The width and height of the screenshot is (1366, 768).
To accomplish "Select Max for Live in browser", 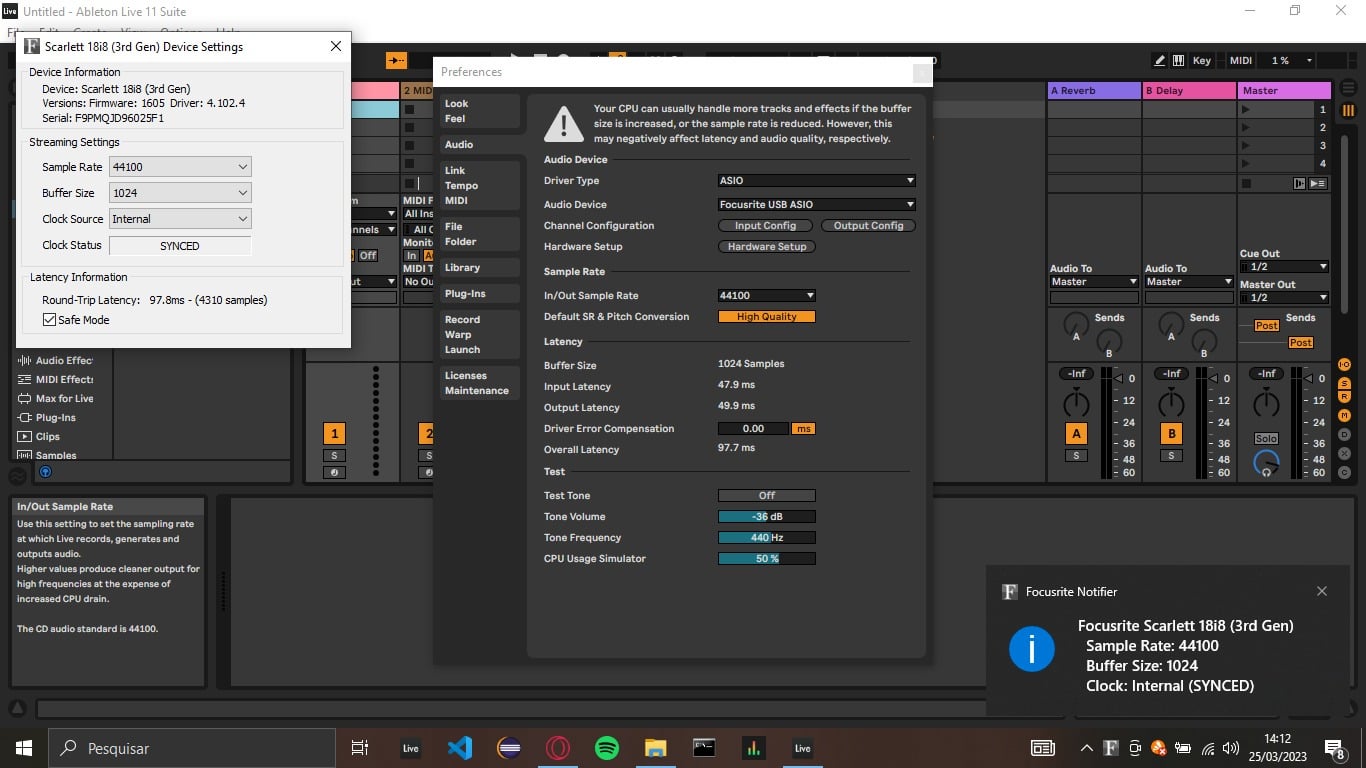I will point(64,399).
